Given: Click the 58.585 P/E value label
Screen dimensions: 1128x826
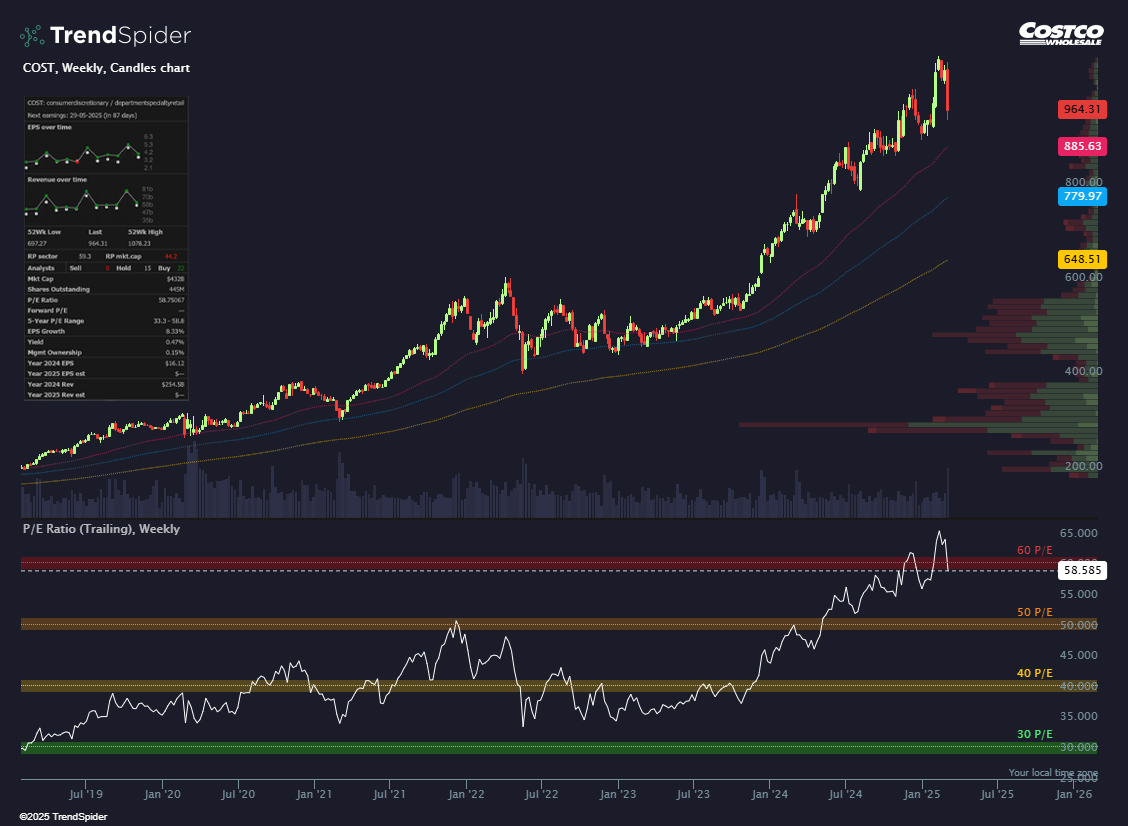Looking at the screenshot, I should click(x=1082, y=570).
